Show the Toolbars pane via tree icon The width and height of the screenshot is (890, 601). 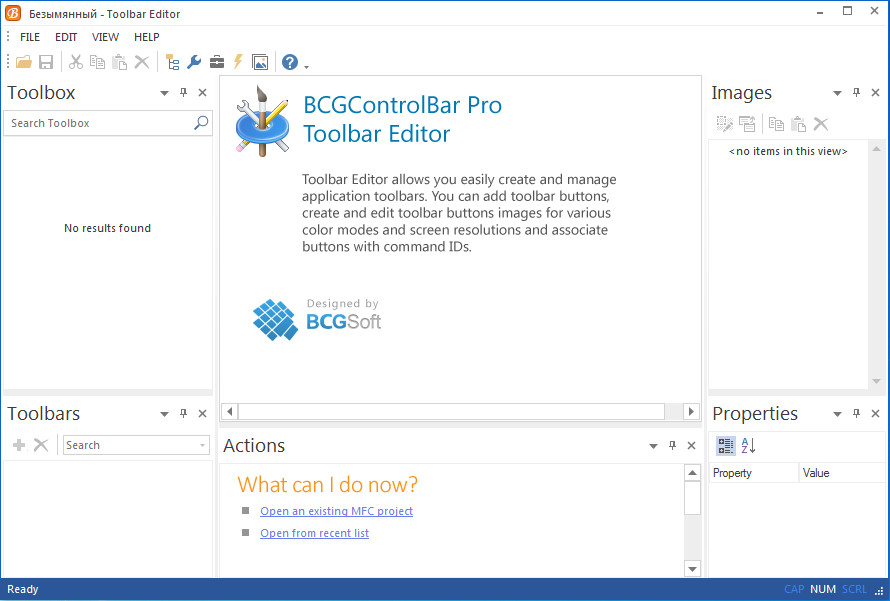[173, 62]
